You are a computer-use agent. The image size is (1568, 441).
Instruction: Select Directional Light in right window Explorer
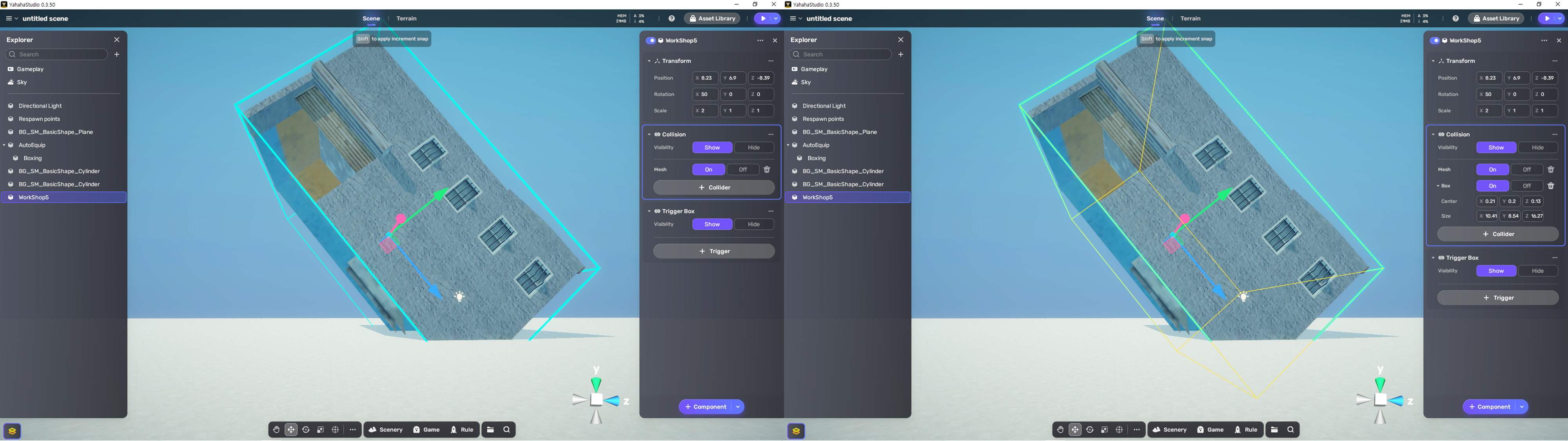824,106
